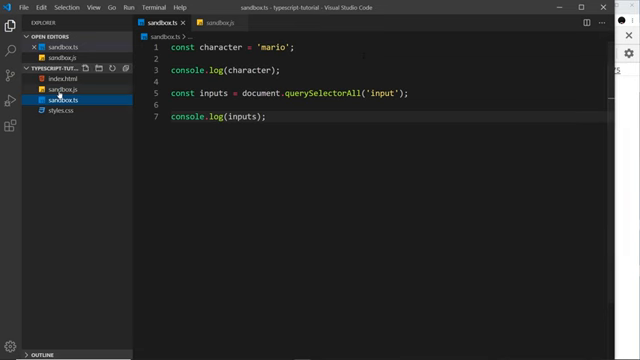This screenshot has height=360, width=640.
Task: Open the Source Control view
Action: (10, 76)
